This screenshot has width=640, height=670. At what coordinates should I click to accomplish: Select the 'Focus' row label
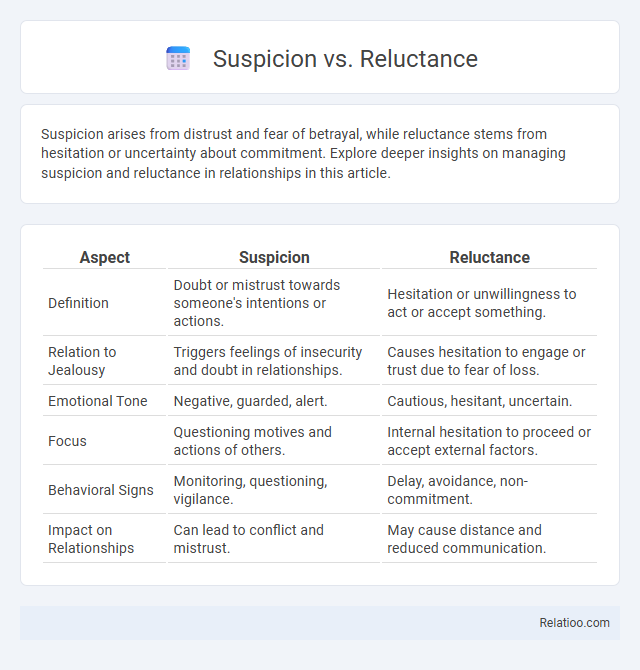coord(67,441)
